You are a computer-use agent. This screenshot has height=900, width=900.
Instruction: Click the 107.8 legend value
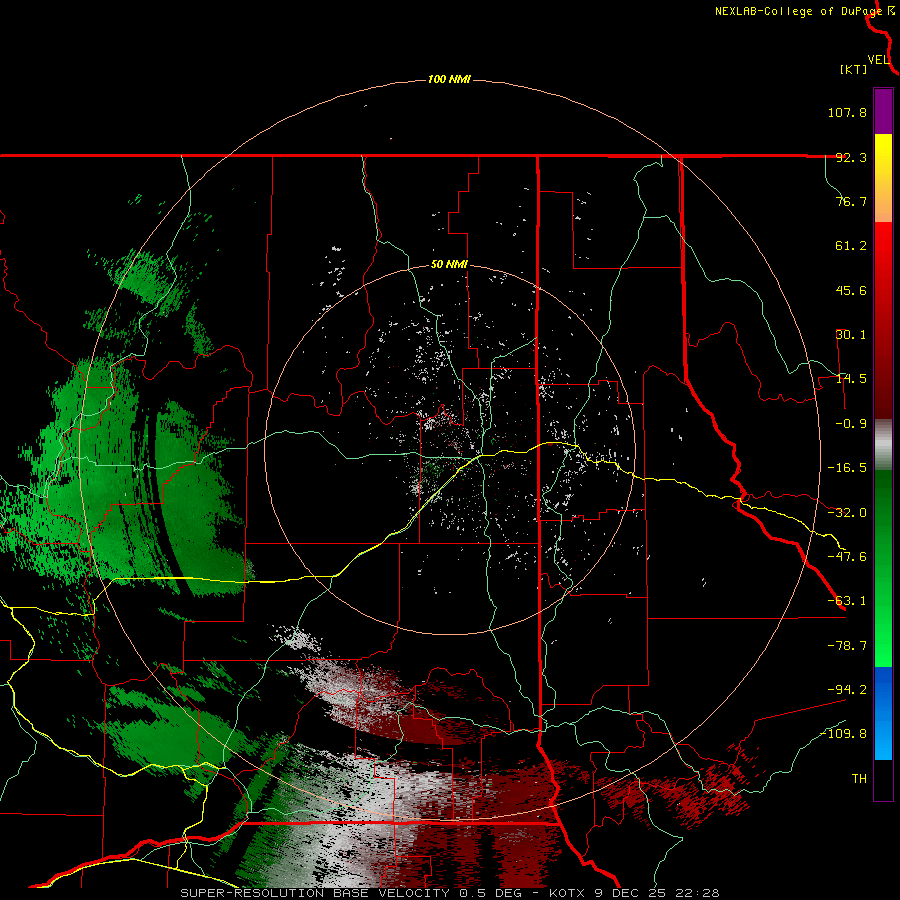(847, 112)
